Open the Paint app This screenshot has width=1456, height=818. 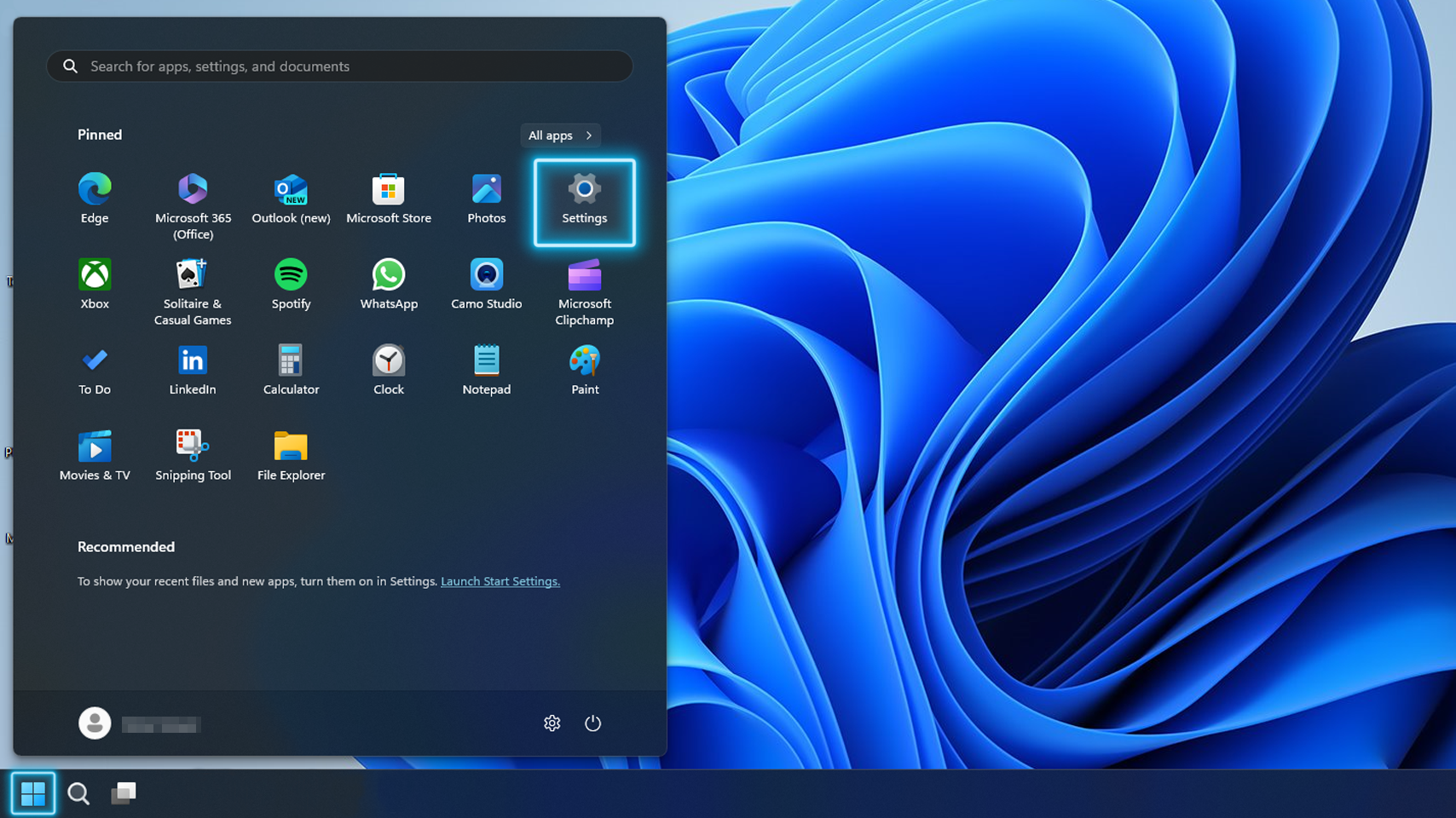click(585, 371)
